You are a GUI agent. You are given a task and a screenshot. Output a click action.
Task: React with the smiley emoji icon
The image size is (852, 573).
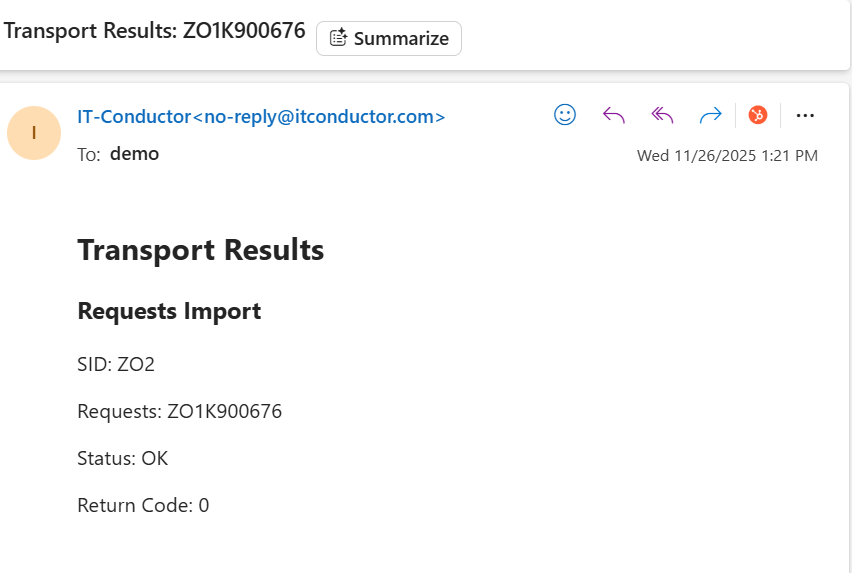point(565,115)
